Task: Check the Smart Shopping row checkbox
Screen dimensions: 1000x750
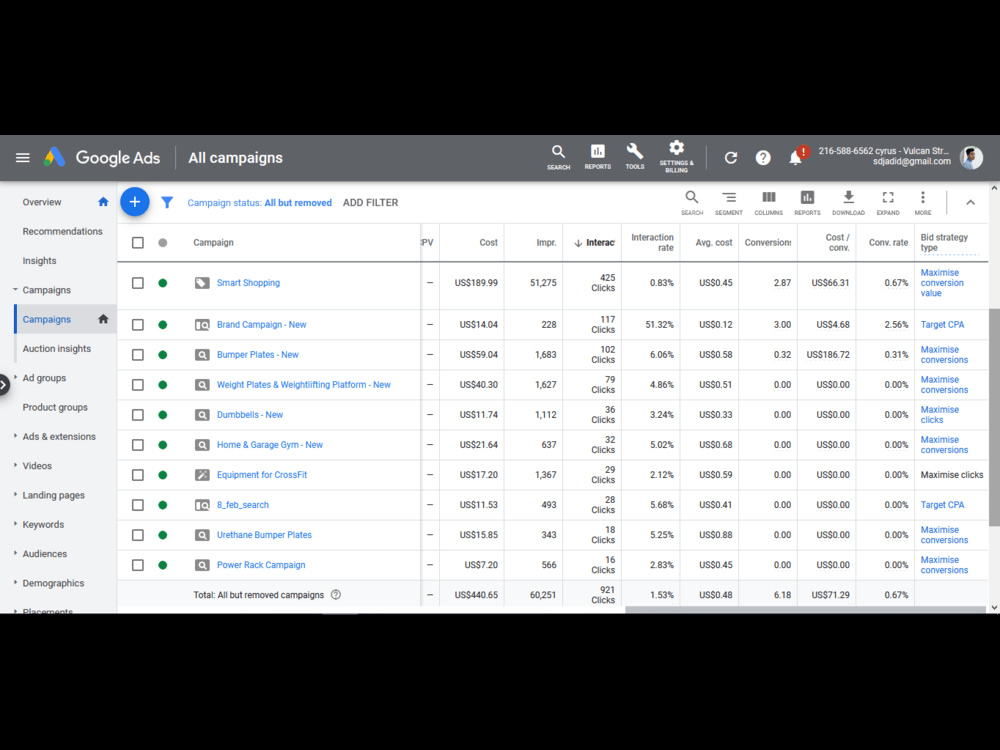Action: 138,283
